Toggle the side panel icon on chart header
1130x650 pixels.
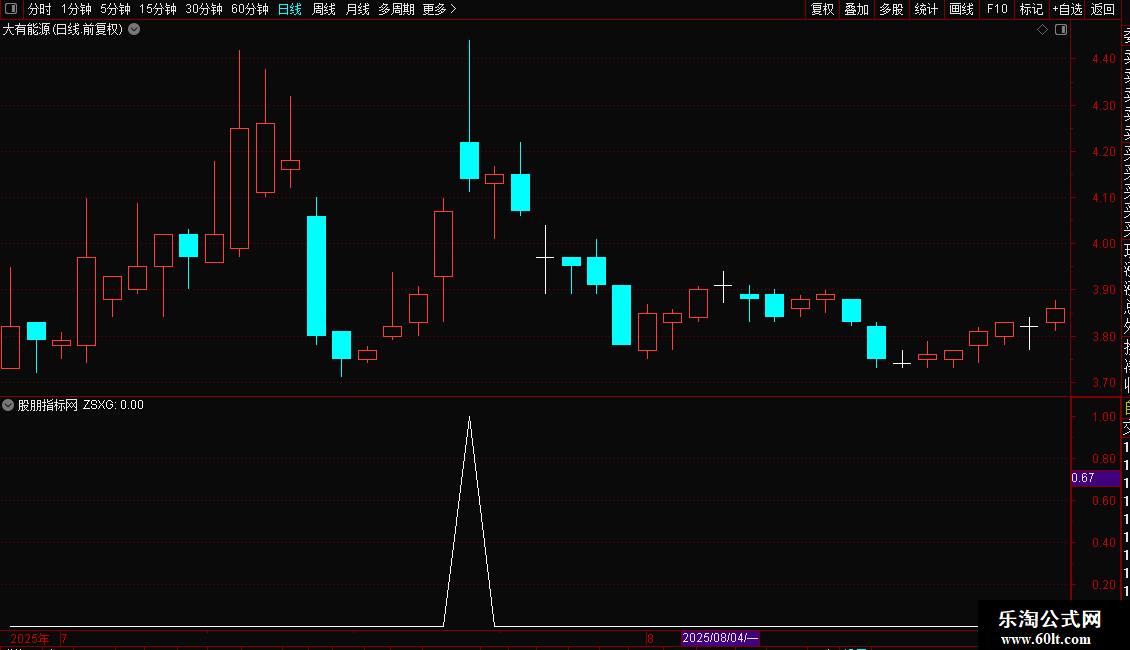pos(1061,30)
